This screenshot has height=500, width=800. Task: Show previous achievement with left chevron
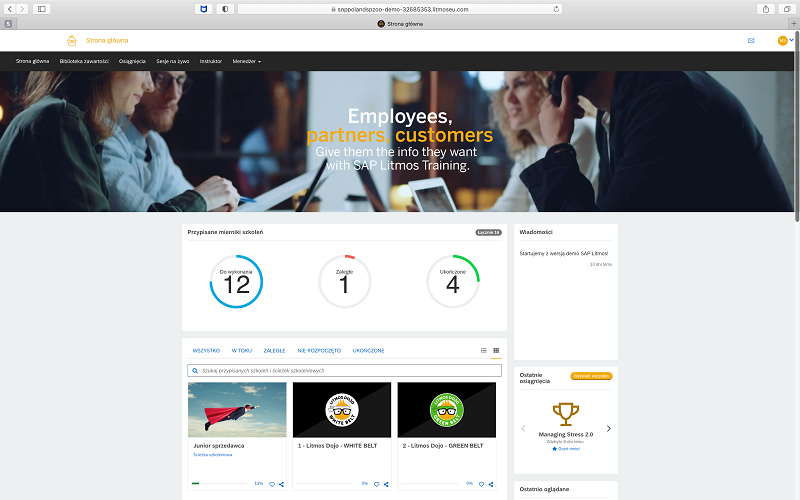point(523,429)
